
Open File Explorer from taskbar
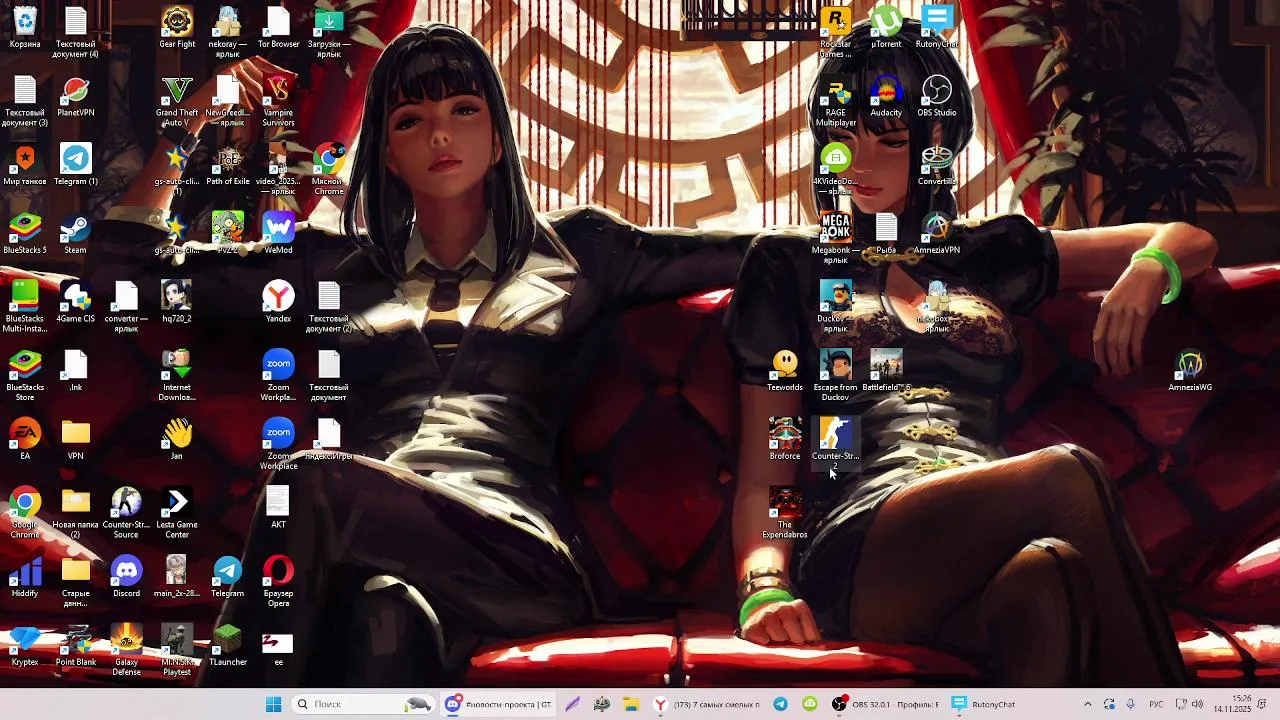[x=631, y=704]
